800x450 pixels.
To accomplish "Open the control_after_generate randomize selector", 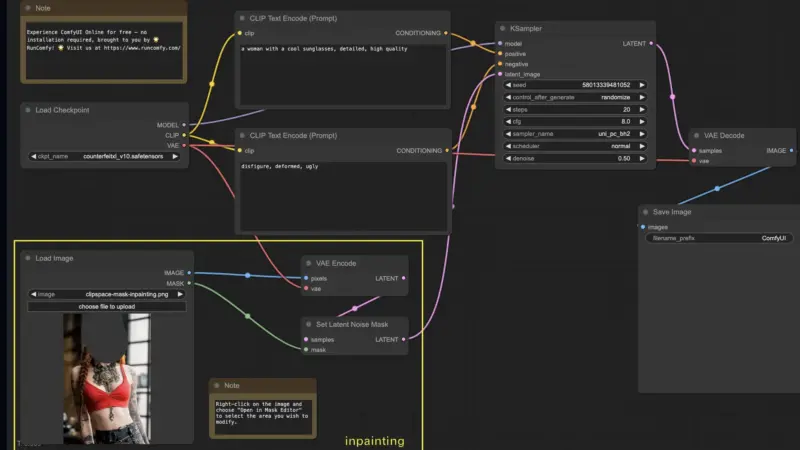I will click(577, 97).
